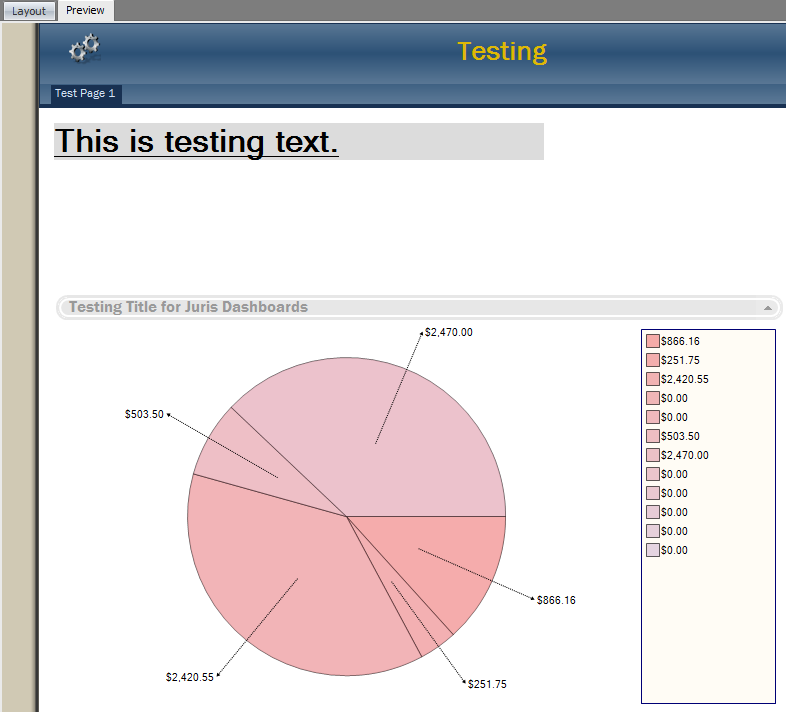Select the $866.16 legend color swatch
The image size is (786, 712).
point(653,342)
